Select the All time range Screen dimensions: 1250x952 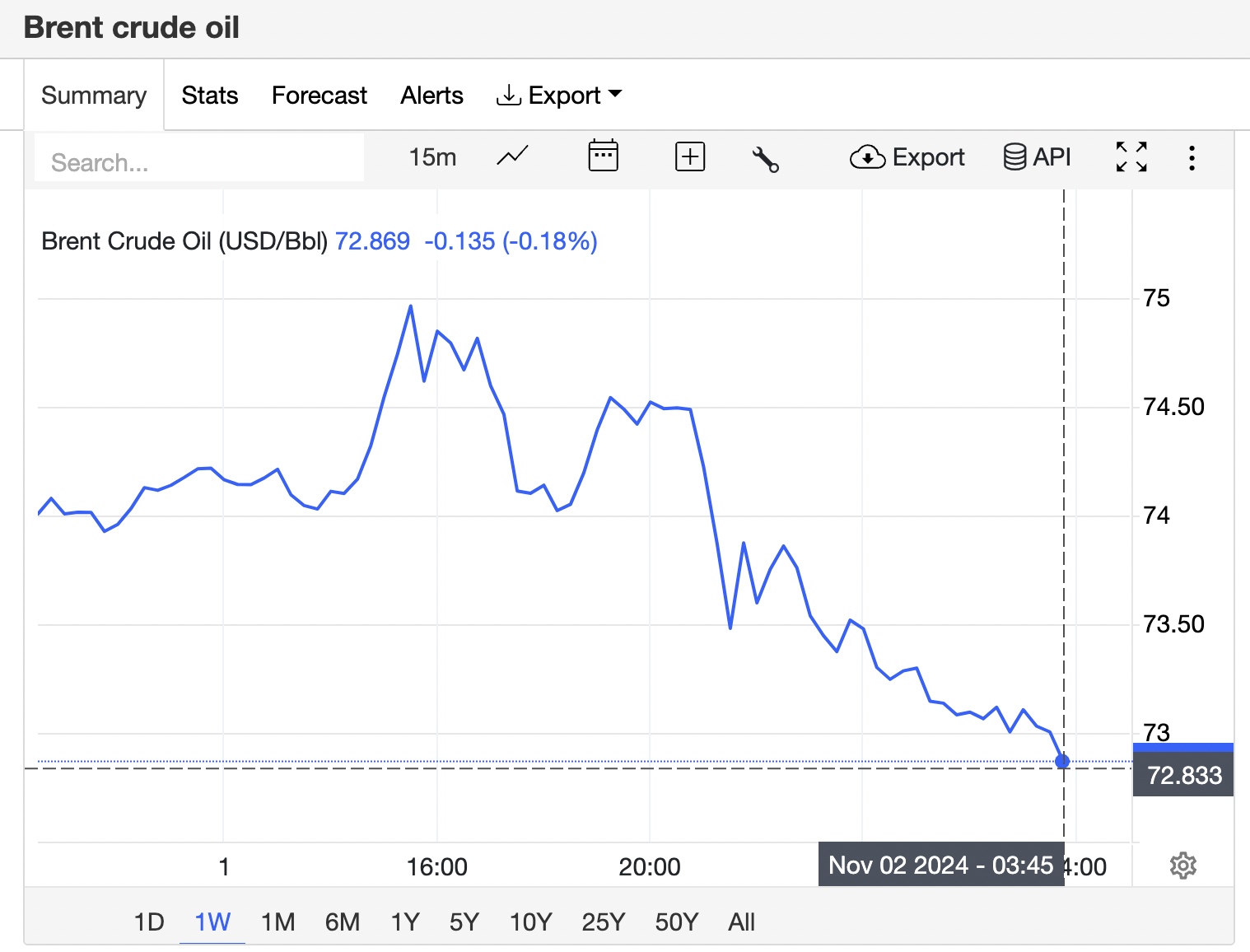point(741,922)
